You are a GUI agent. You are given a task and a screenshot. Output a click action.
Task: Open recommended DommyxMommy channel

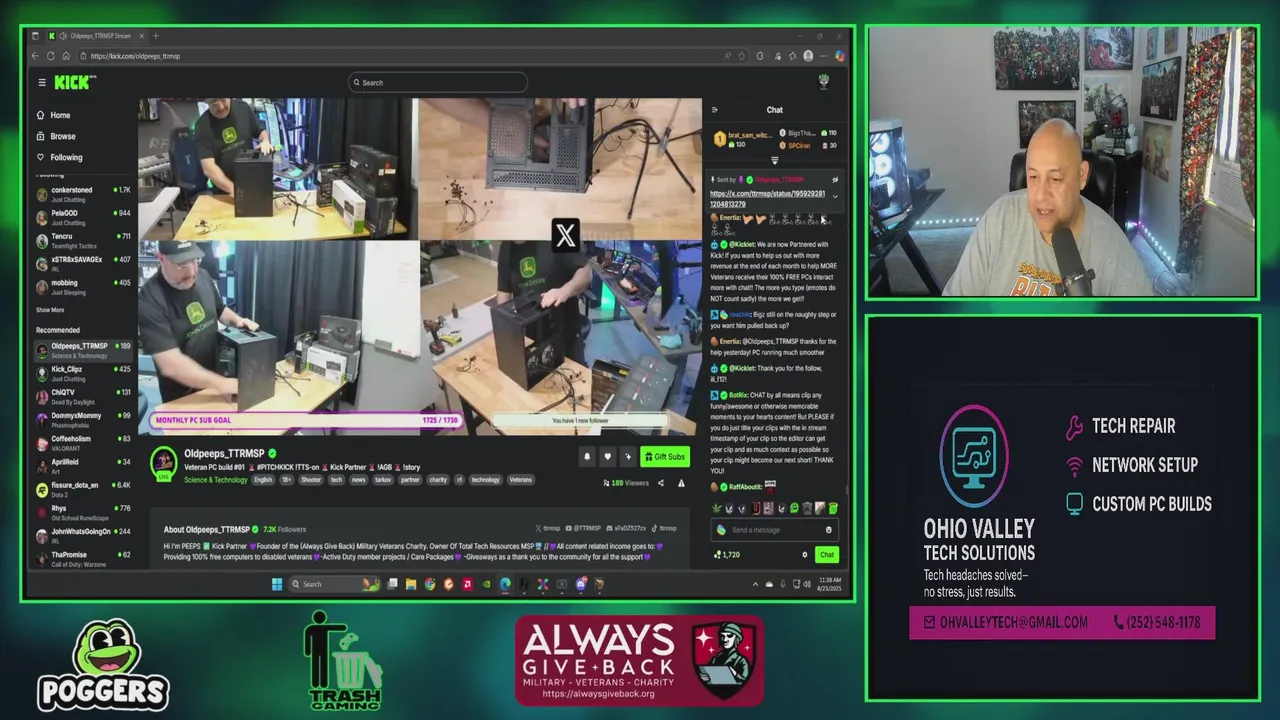point(83,419)
